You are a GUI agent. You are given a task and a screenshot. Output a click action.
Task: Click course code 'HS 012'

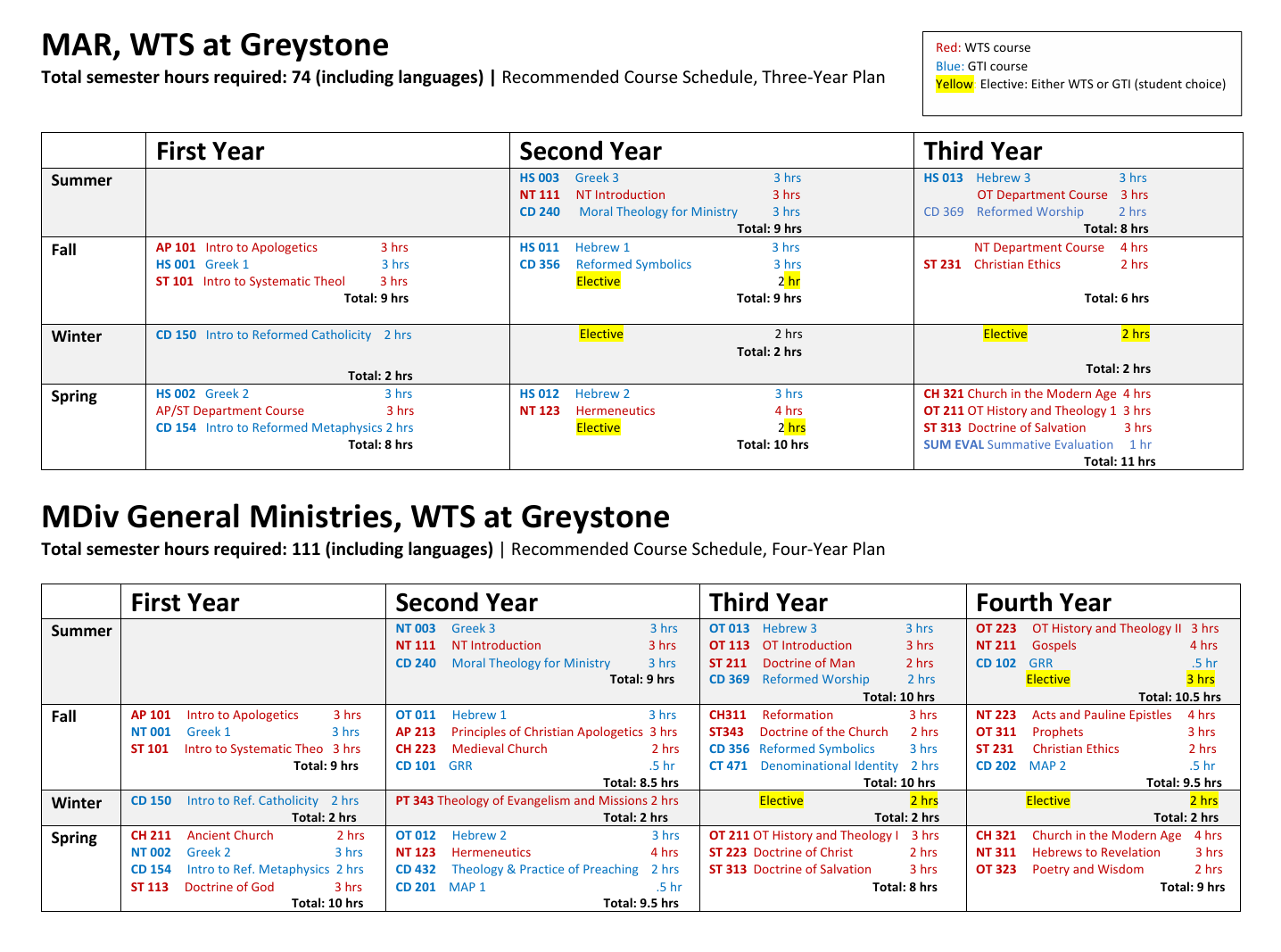(540, 394)
